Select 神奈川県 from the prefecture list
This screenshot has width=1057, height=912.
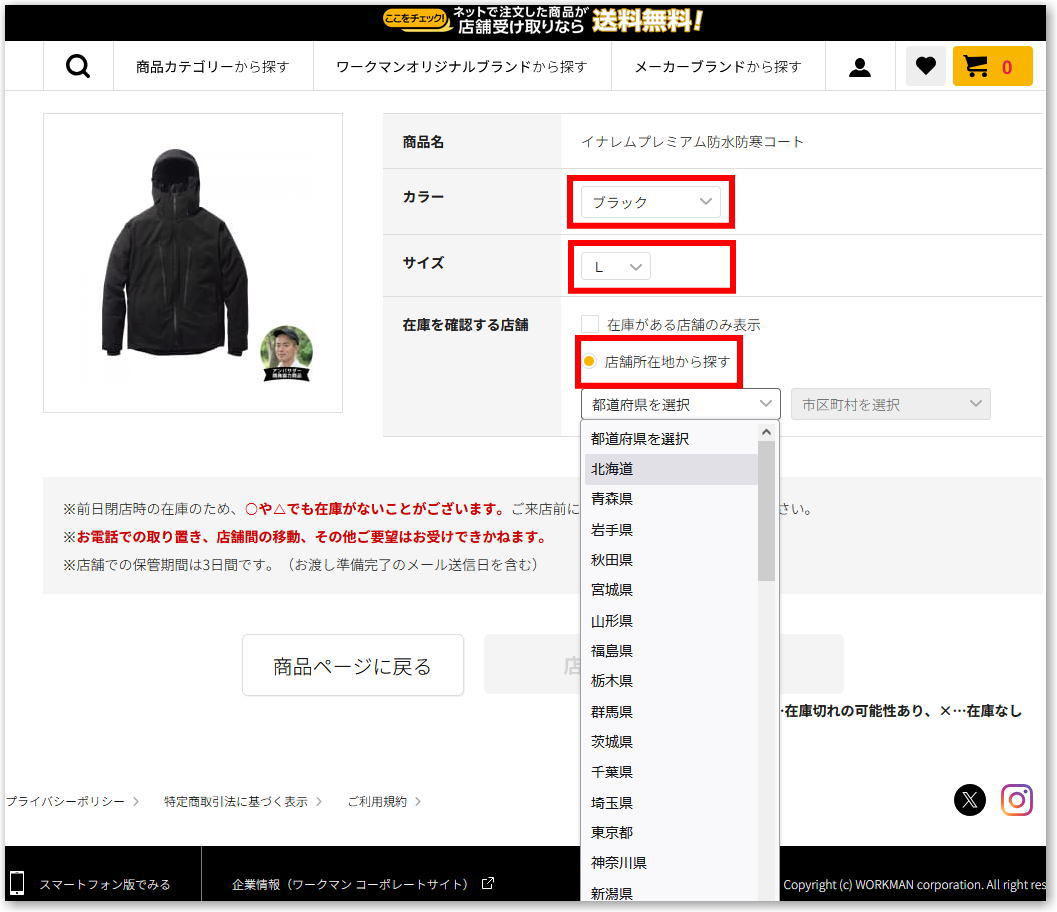click(x=671, y=863)
